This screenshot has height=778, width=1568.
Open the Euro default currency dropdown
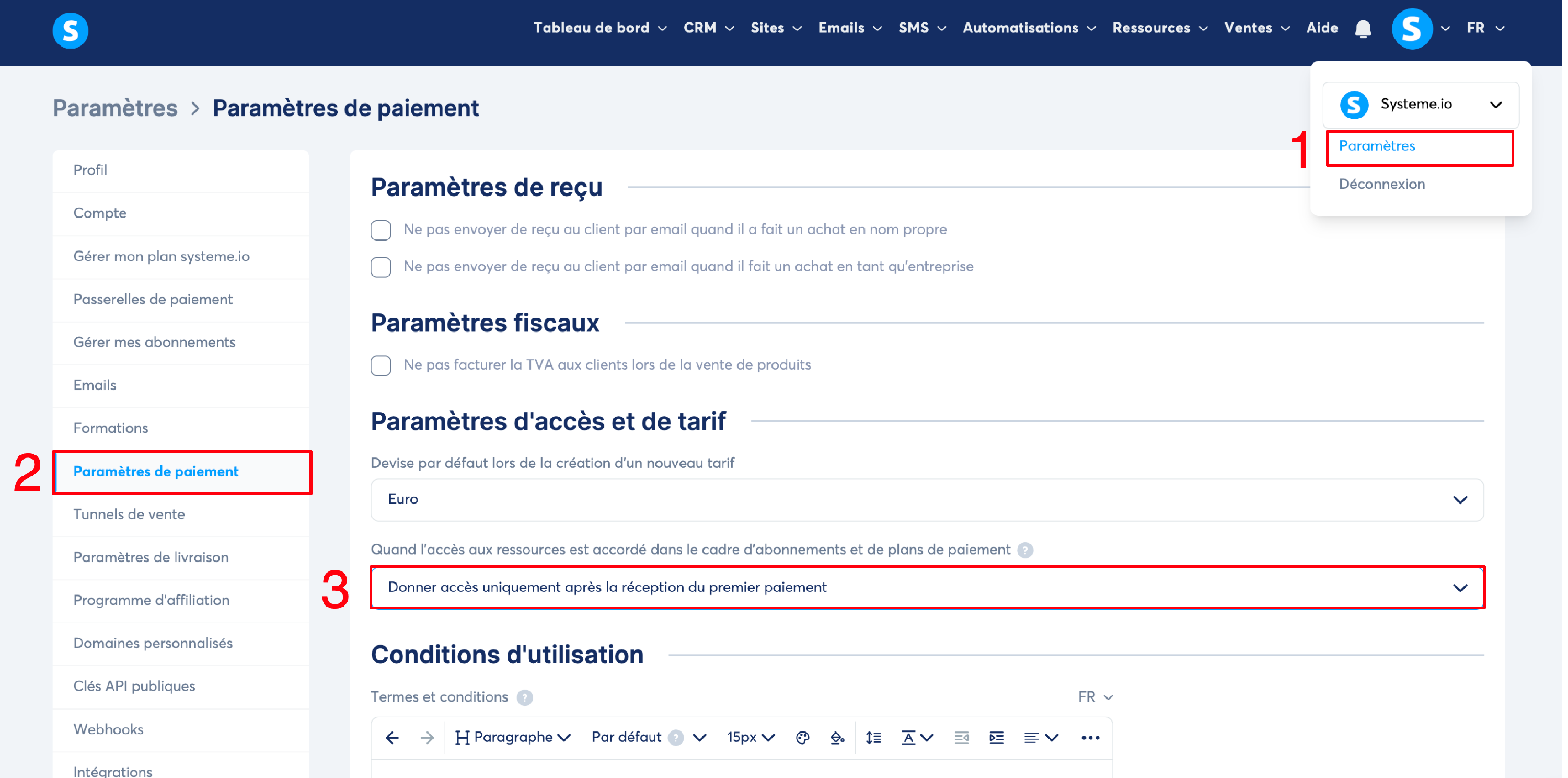927,500
